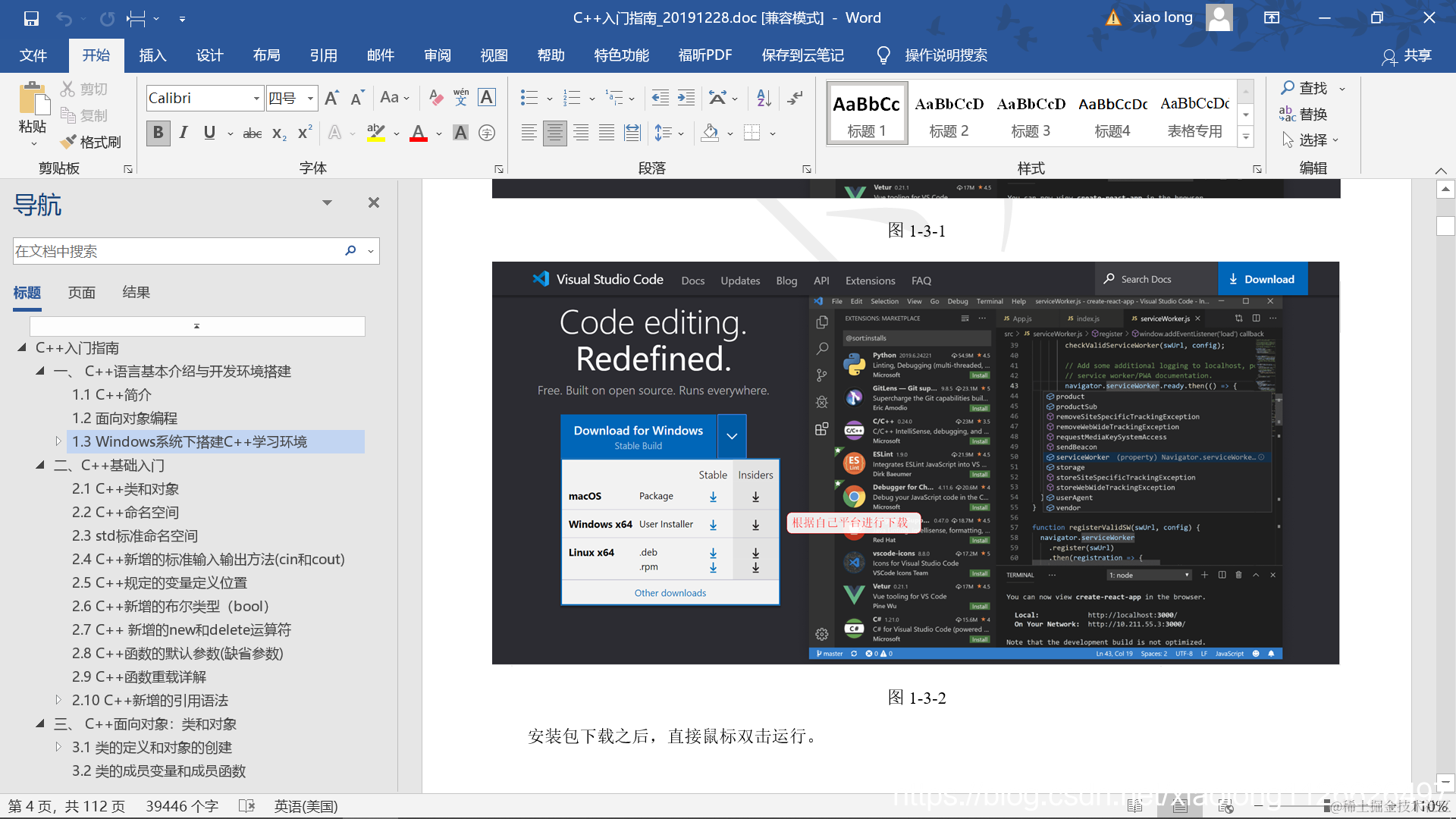The width and height of the screenshot is (1456, 819).
Task: Click the document search input field
Action: point(174,251)
